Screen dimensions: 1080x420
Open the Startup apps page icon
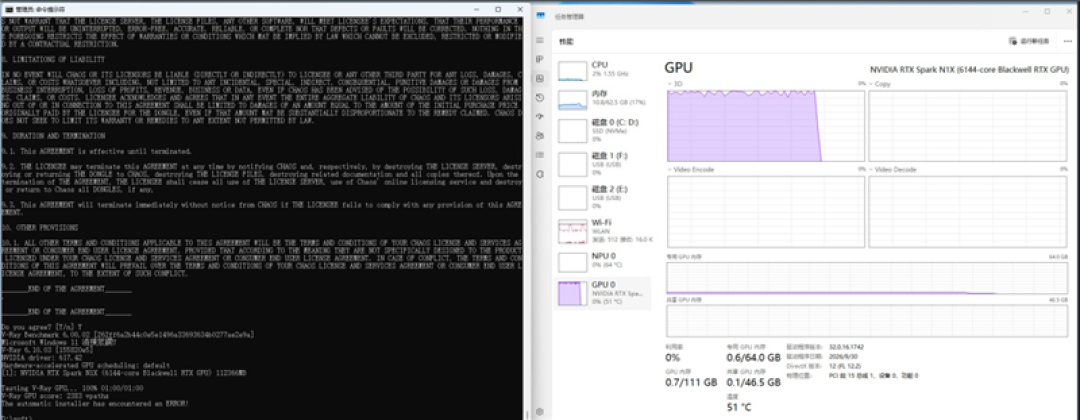pos(540,116)
